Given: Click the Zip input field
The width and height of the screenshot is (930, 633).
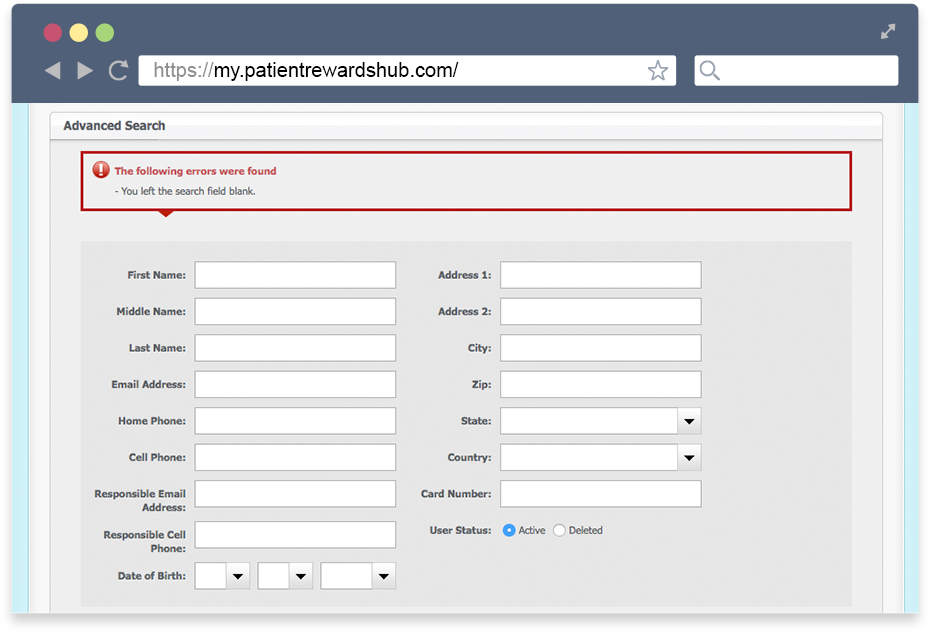Looking at the screenshot, I should point(601,384).
